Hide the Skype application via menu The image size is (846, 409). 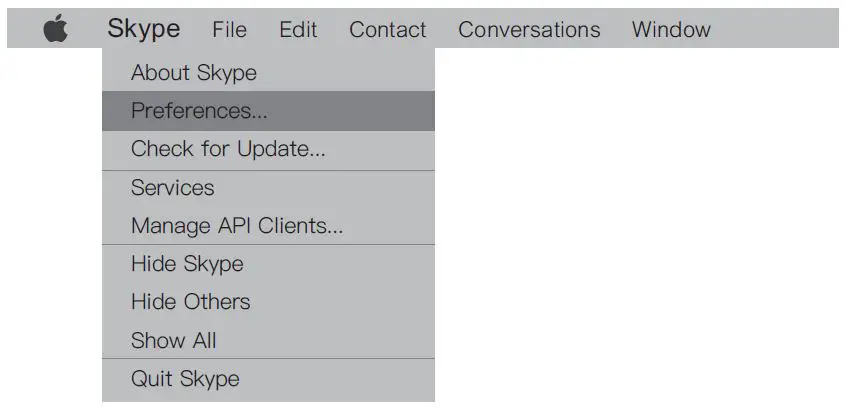pyautogui.click(x=187, y=264)
